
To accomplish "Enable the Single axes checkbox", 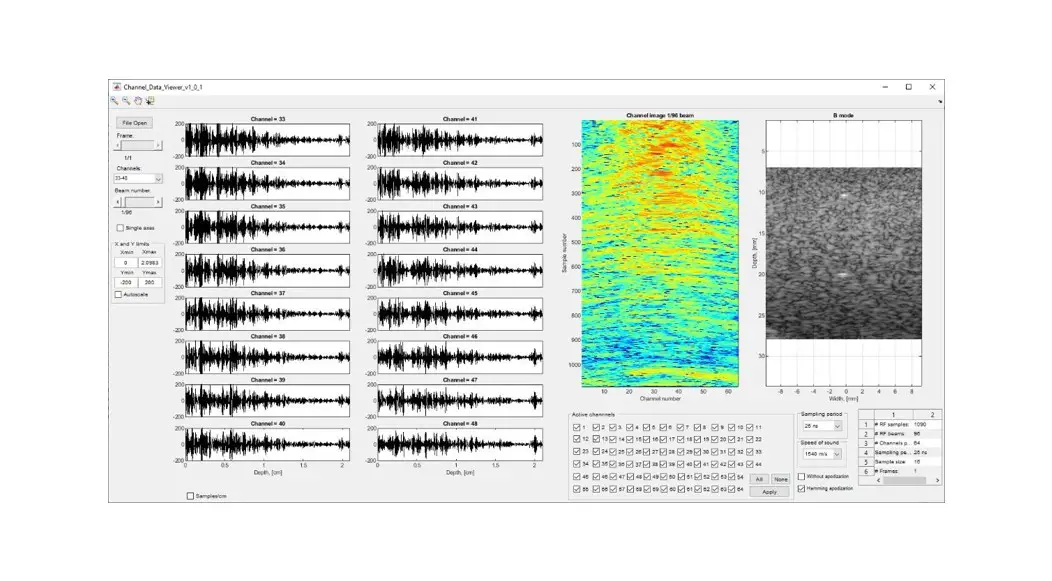I will (x=120, y=228).
